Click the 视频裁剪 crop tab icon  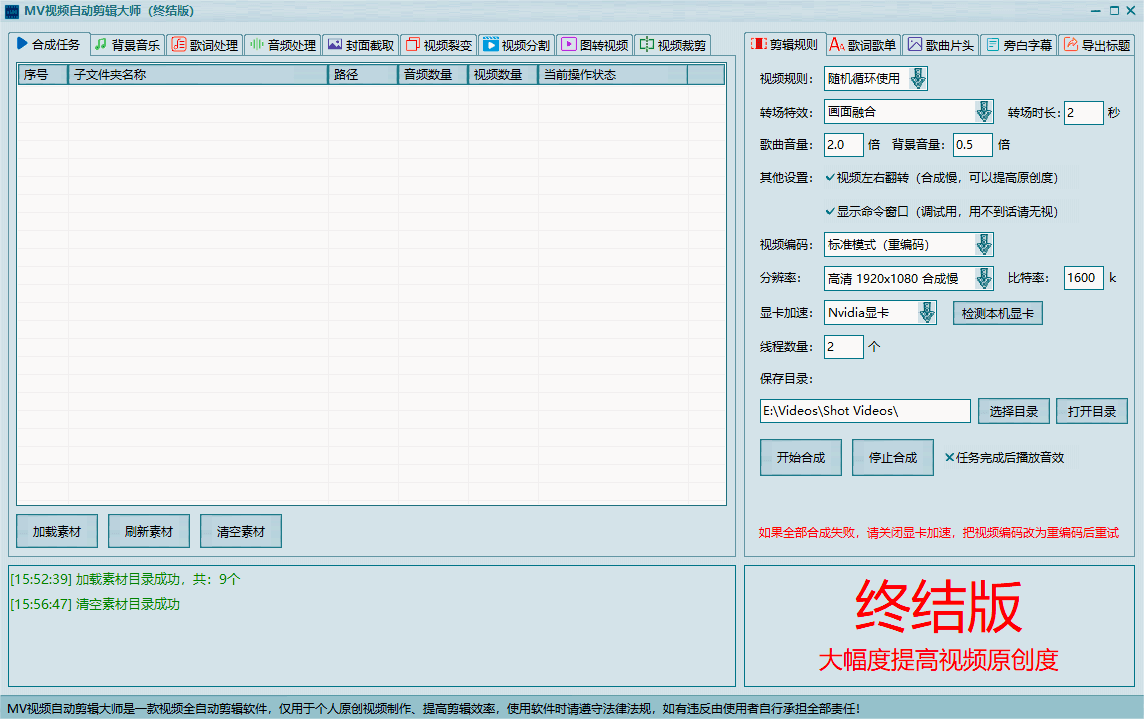[x=646, y=45]
